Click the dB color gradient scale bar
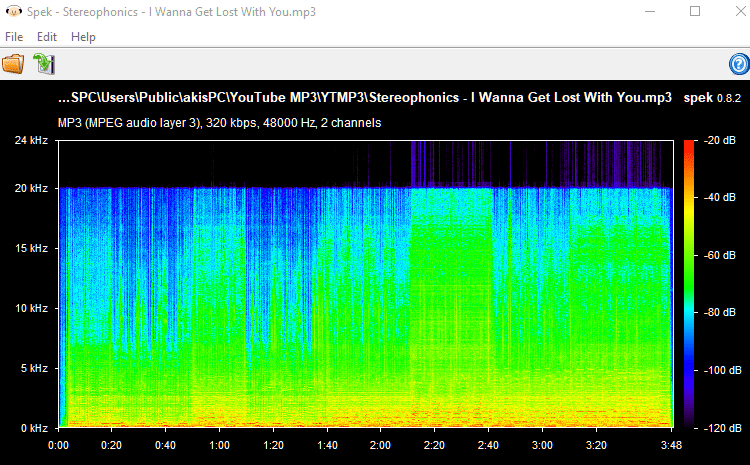 point(689,284)
